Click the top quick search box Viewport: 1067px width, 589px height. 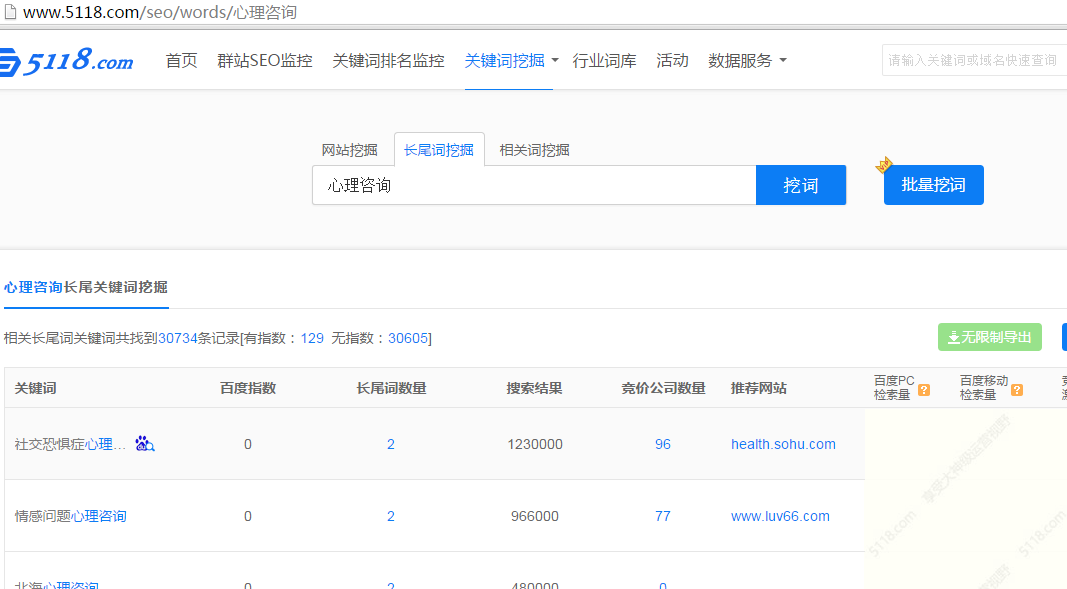click(x=973, y=61)
